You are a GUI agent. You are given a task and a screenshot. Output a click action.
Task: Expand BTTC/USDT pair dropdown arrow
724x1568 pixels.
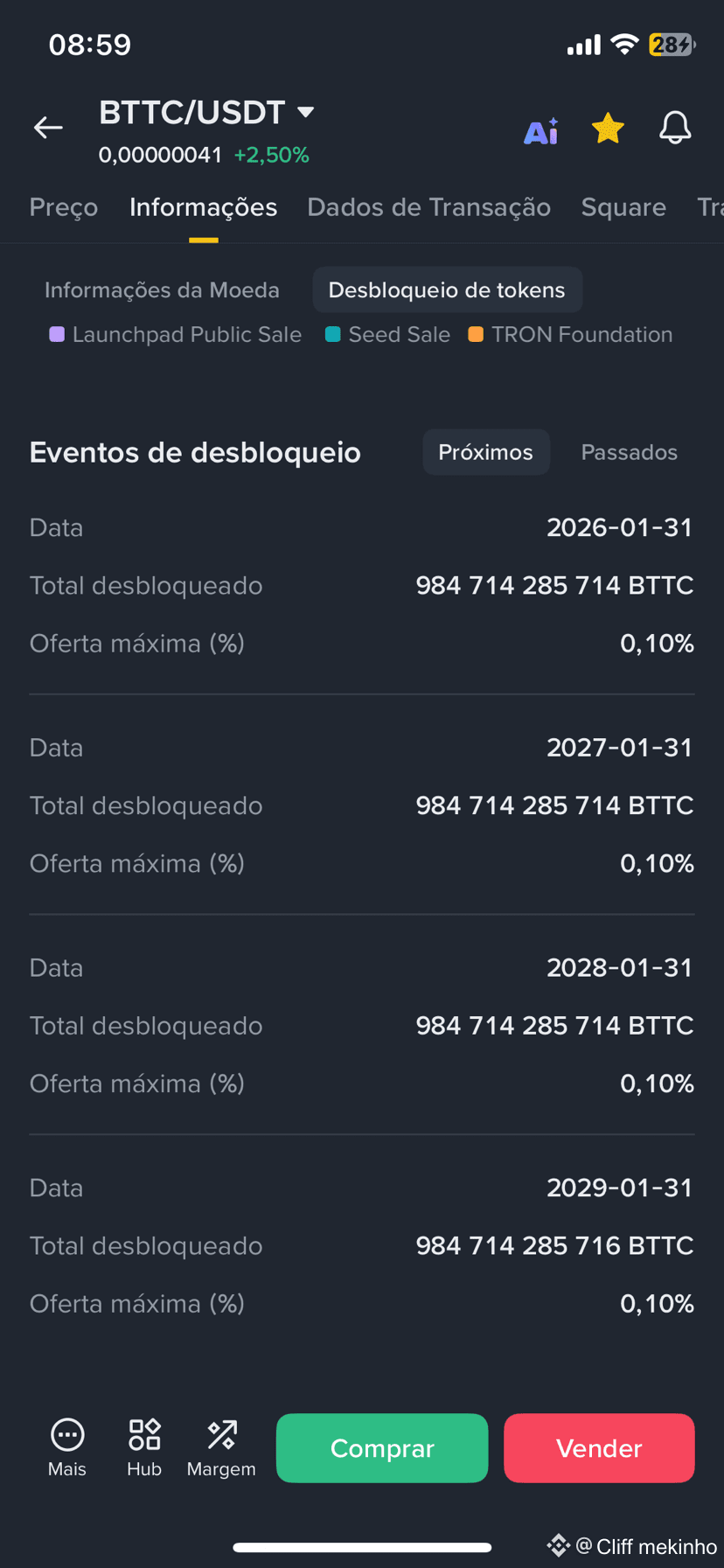[305, 112]
